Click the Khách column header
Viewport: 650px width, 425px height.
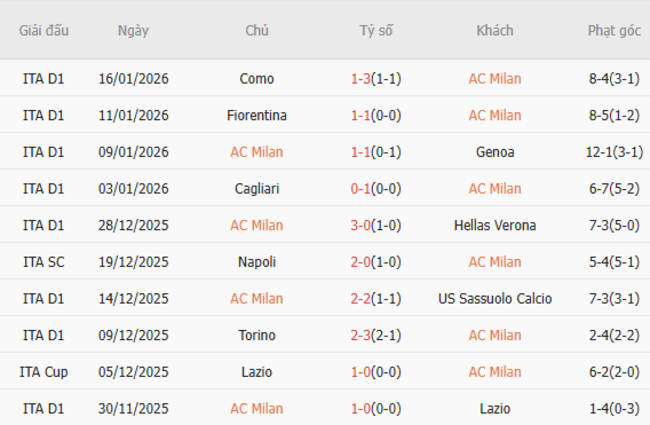pos(495,30)
